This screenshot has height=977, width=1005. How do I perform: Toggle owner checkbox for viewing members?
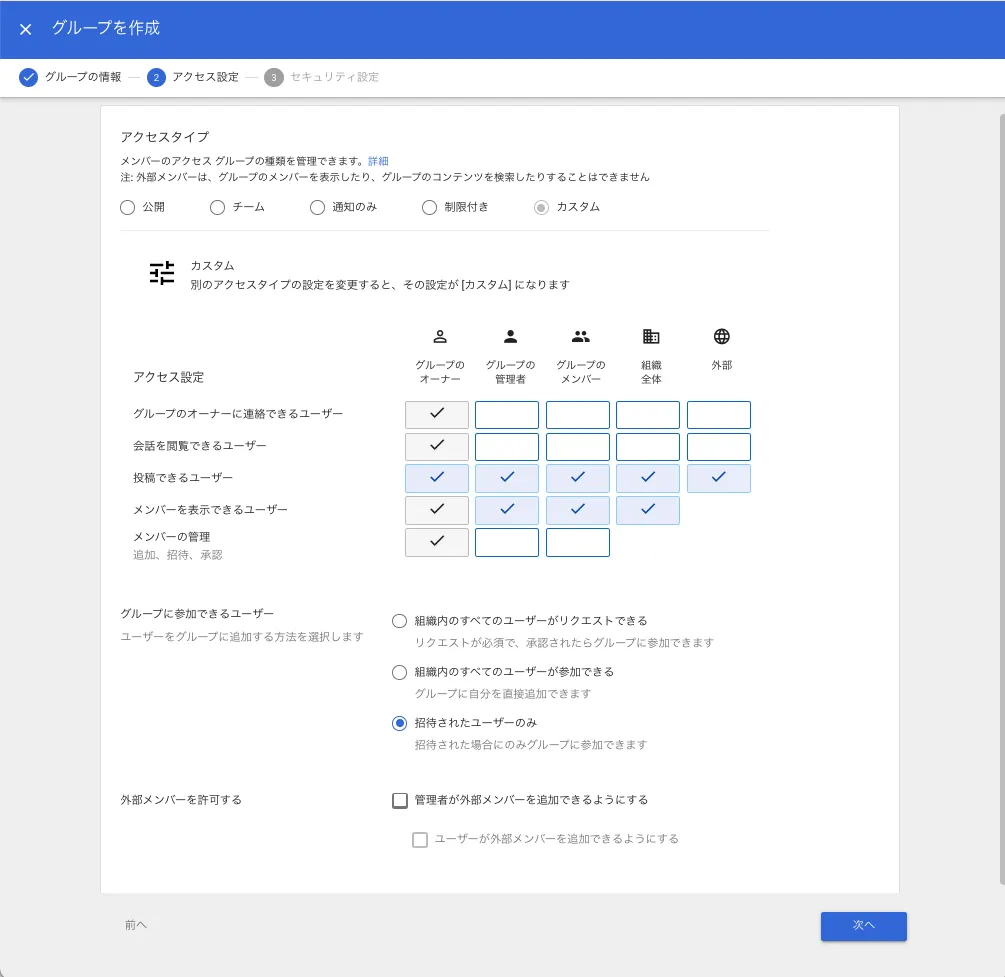click(436, 511)
